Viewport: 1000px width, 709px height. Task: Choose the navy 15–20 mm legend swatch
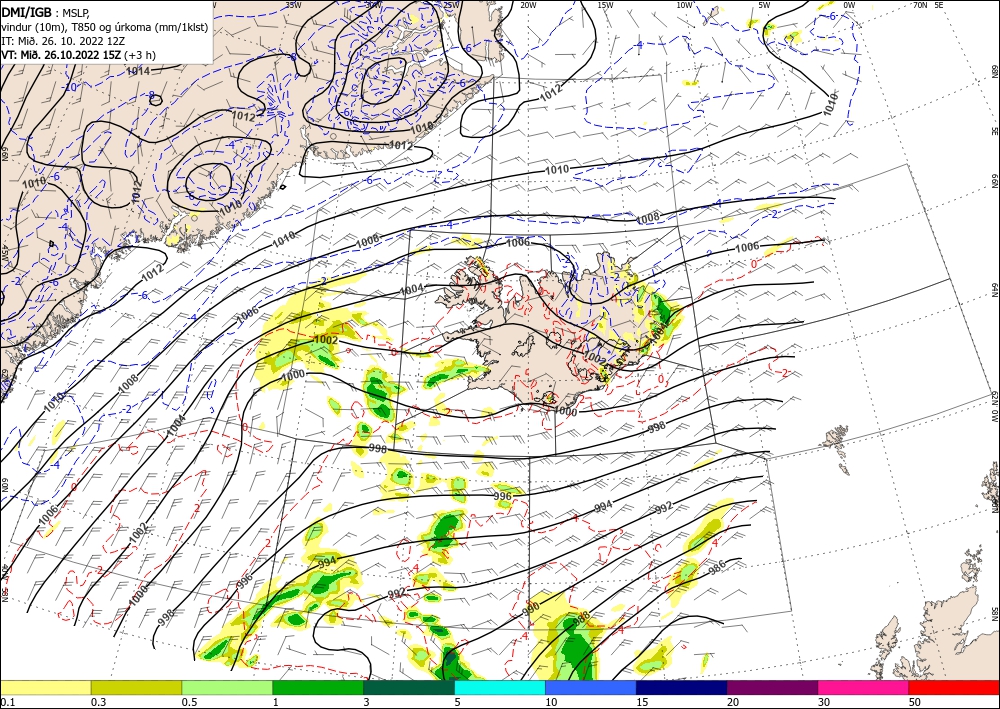pos(682,687)
